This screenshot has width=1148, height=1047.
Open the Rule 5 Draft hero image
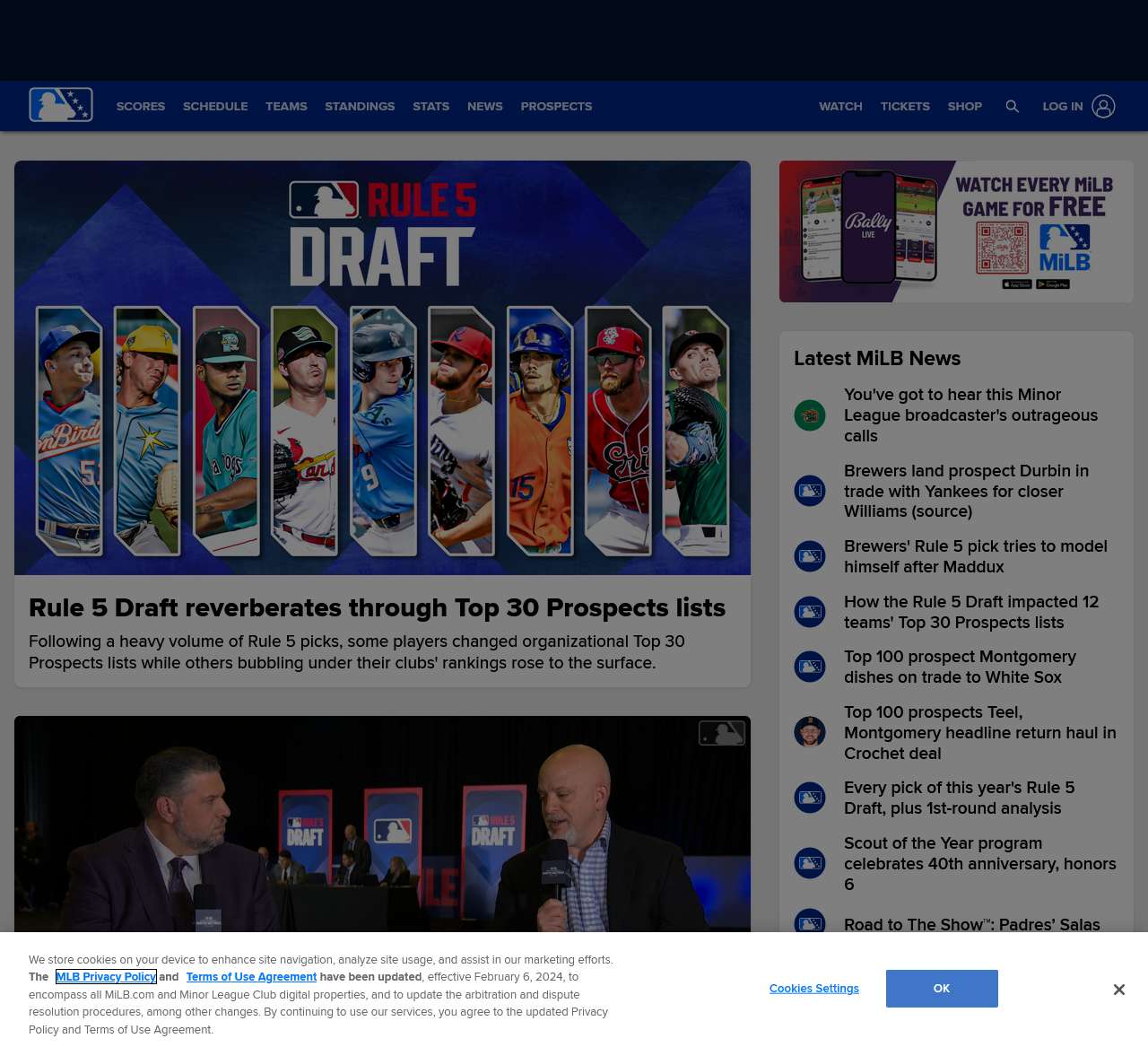click(382, 368)
